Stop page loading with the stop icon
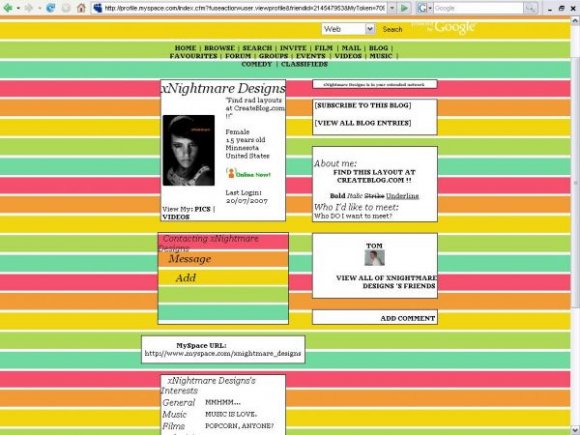 click(66, 8)
